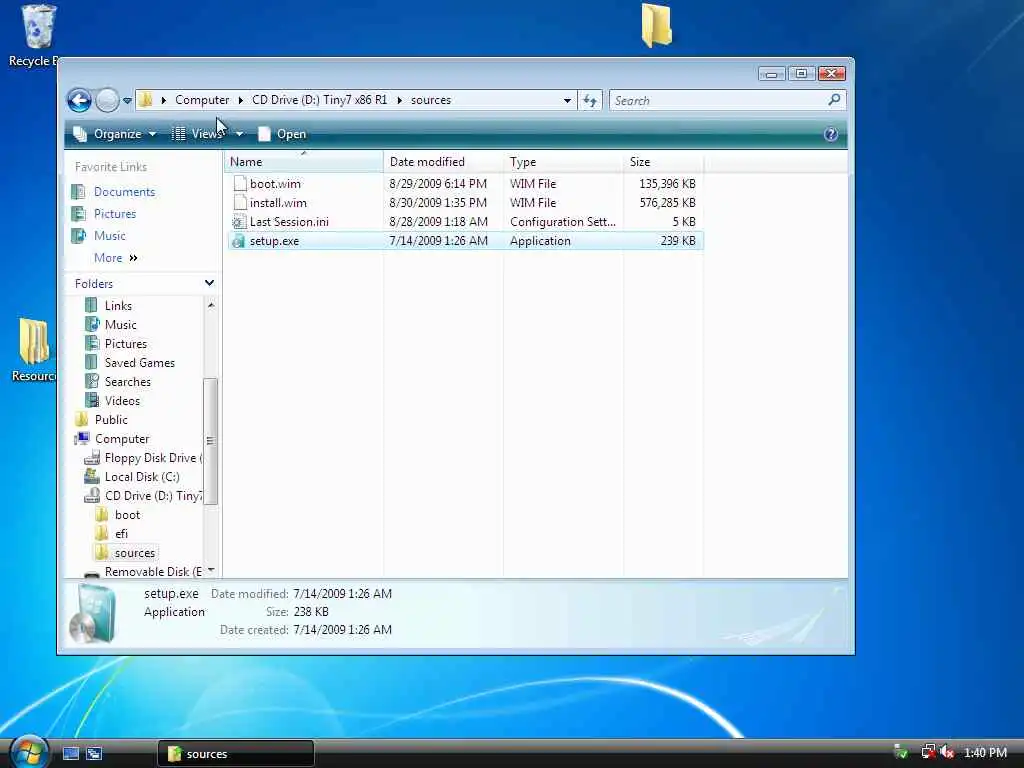
Task: Open boot folder in tree
Action: point(127,515)
